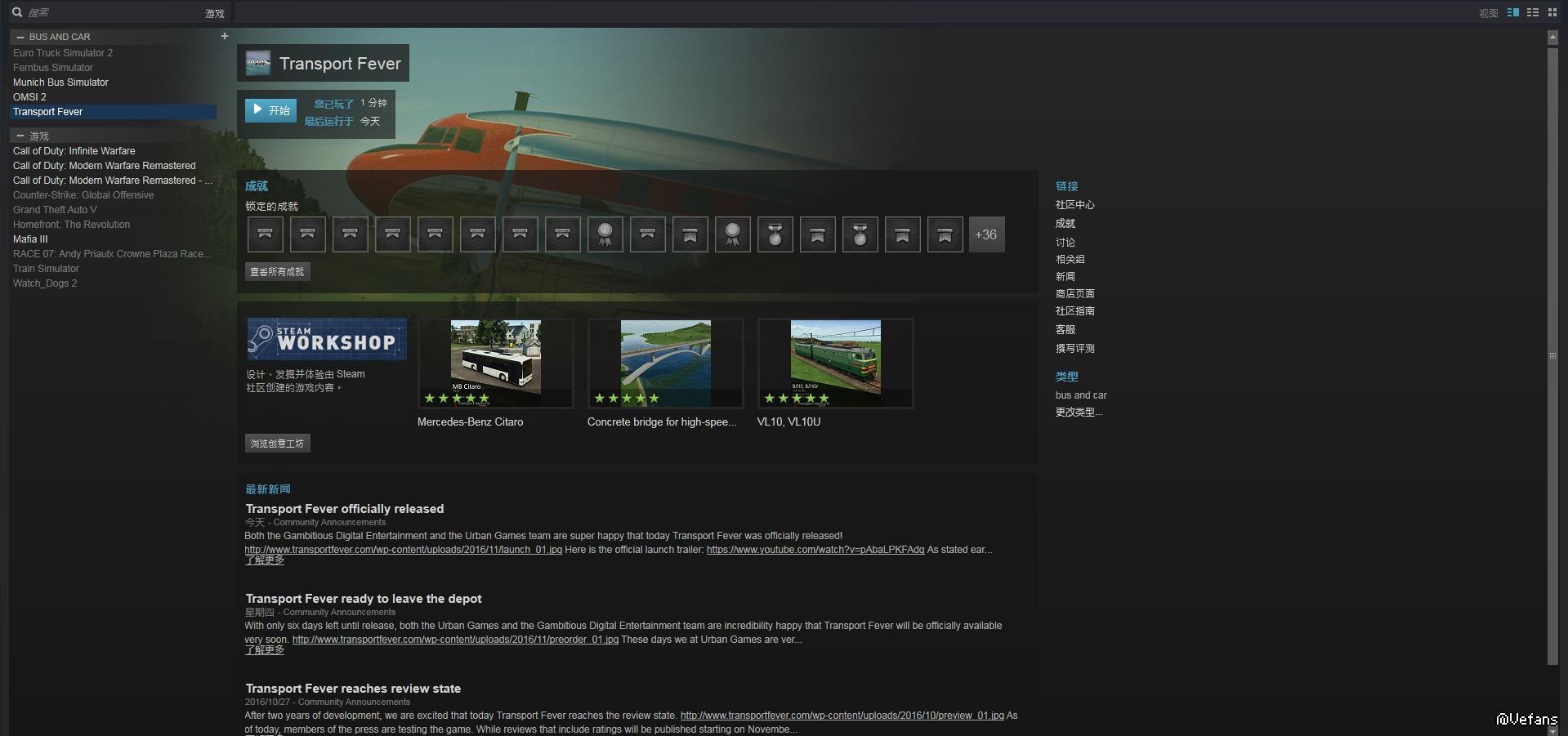
Task: Open the 社区指南 link
Action: click(x=1074, y=310)
